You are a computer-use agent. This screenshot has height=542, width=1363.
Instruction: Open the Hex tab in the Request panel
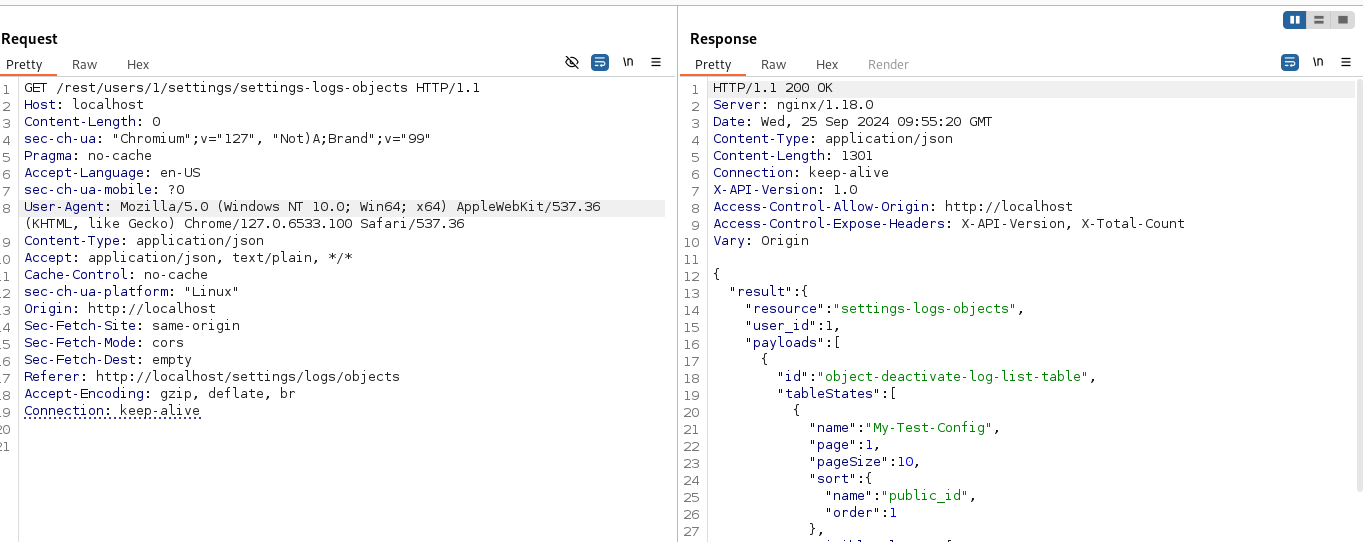click(138, 64)
